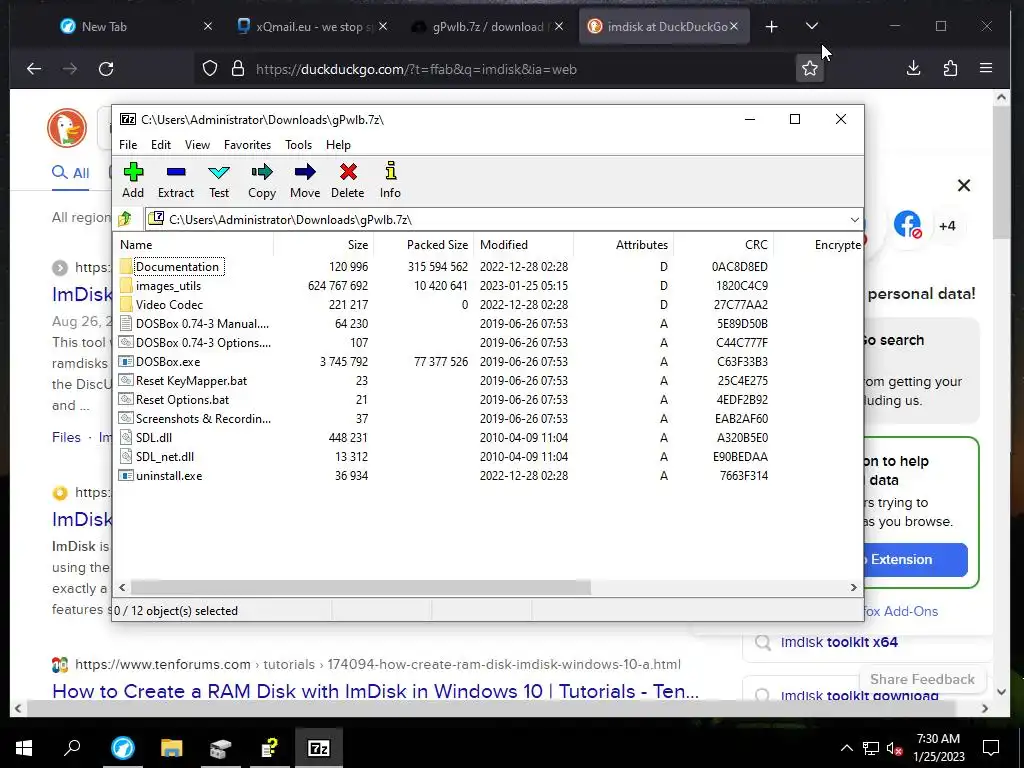
Task: Open the 7-Zip Edit menu
Action: pyautogui.click(x=161, y=145)
